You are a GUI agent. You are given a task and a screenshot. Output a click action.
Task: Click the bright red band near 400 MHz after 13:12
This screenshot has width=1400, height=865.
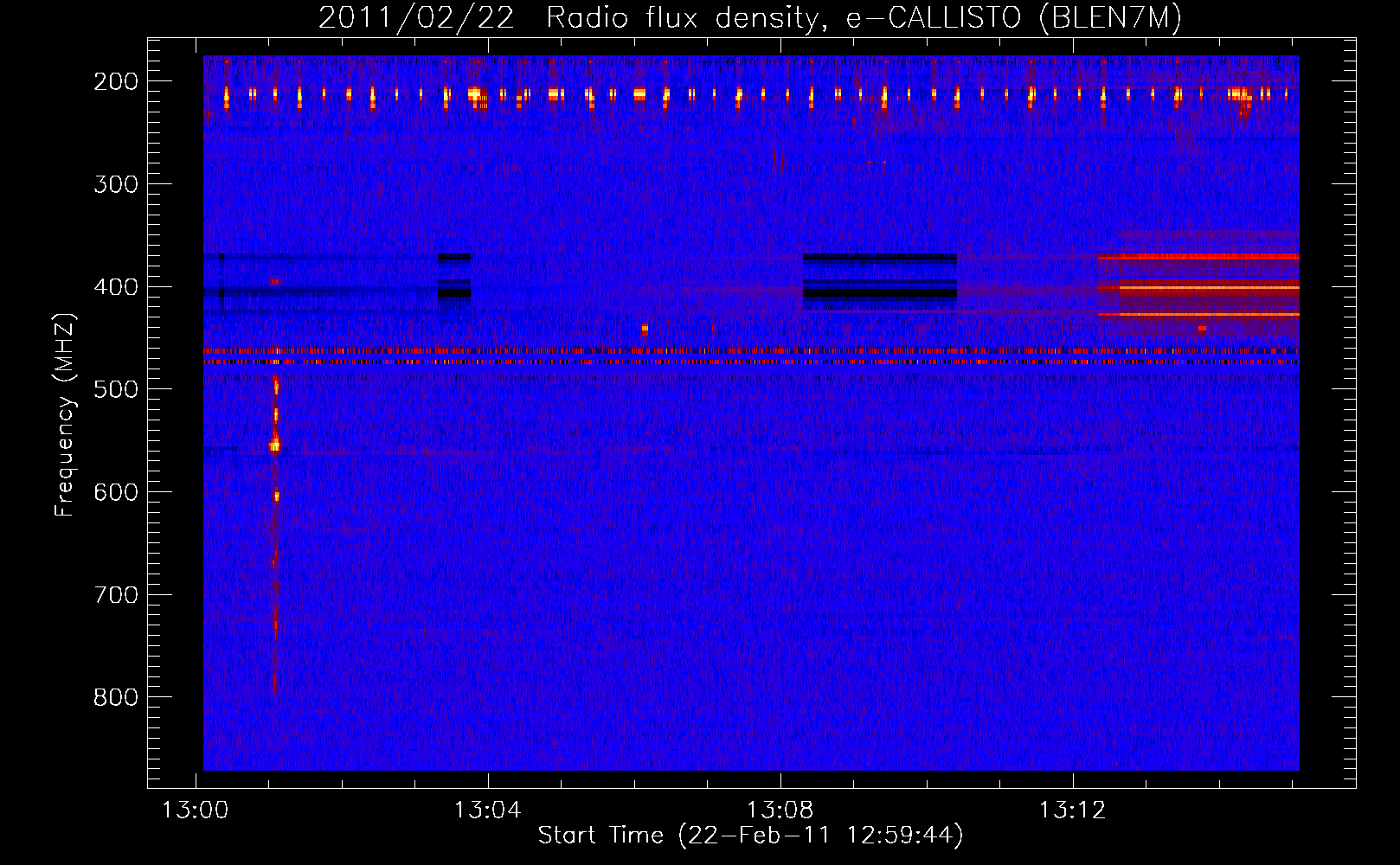(1209, 288)
